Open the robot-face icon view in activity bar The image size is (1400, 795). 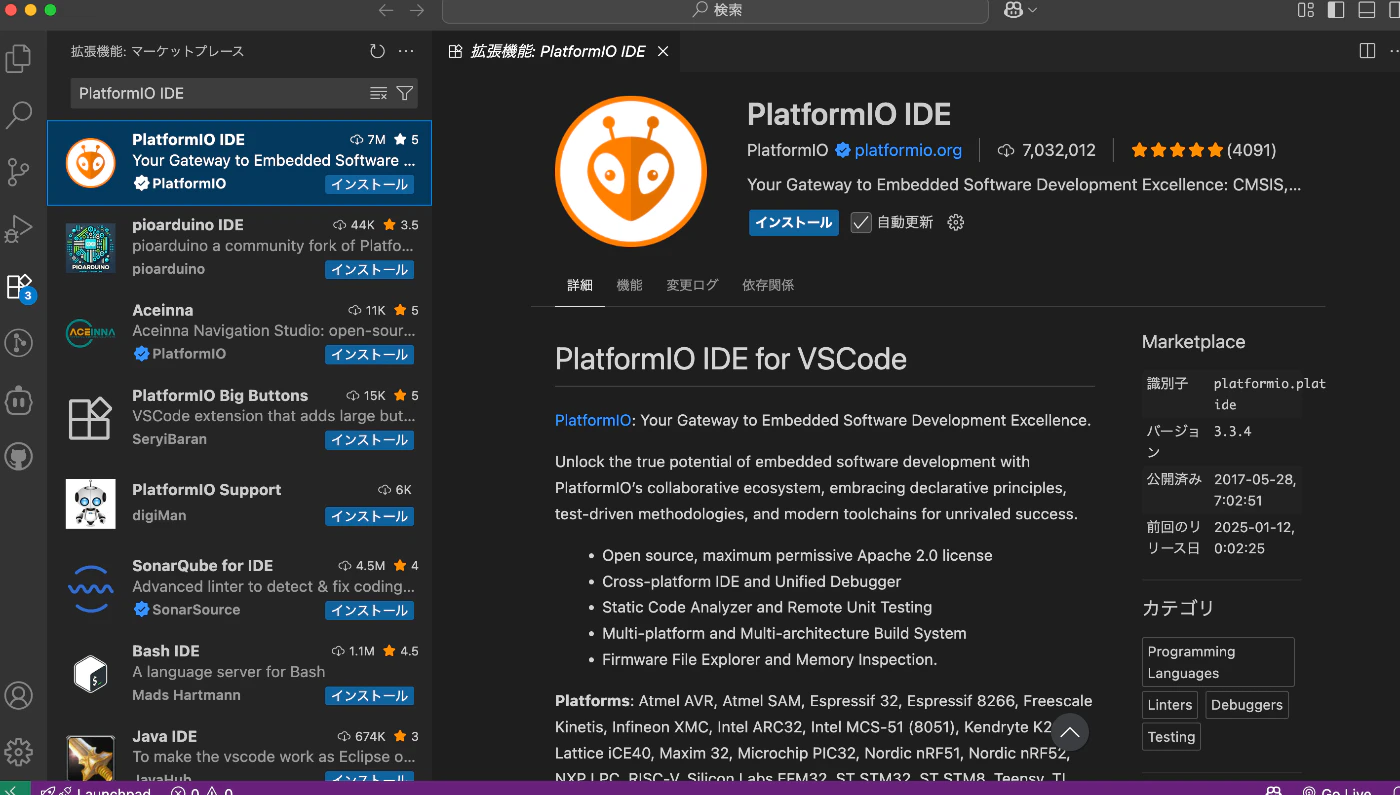click(x=19, y=401)
